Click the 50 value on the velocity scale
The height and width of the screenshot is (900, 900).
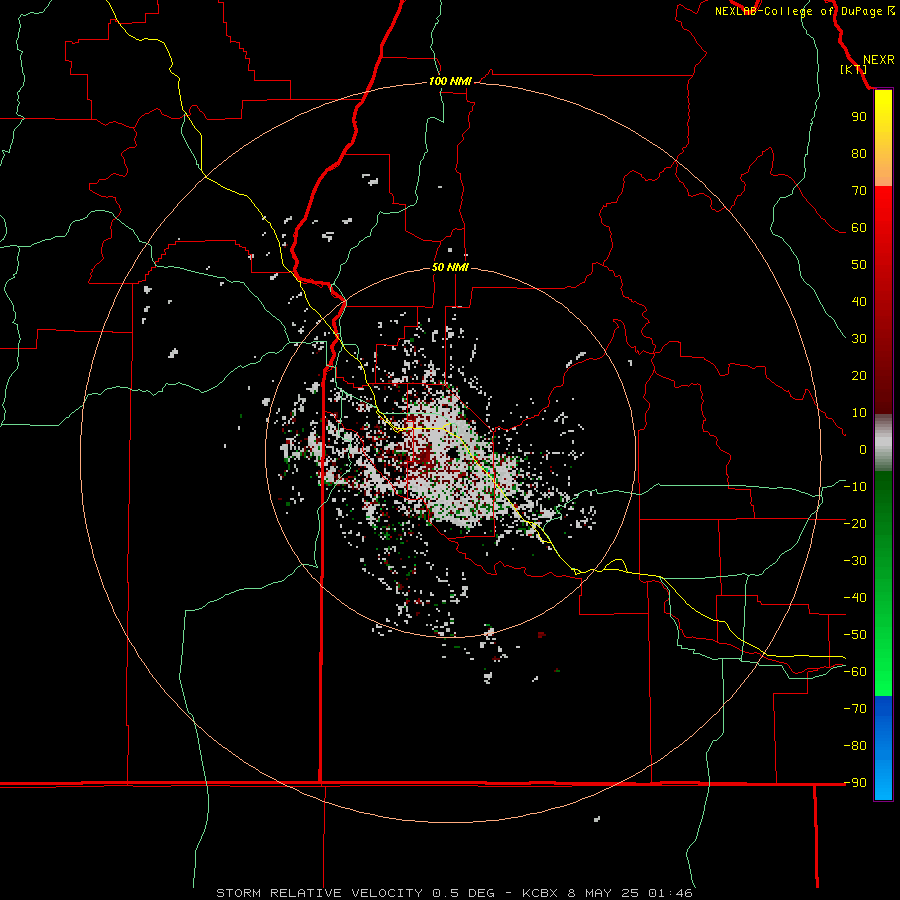[859, 265]
